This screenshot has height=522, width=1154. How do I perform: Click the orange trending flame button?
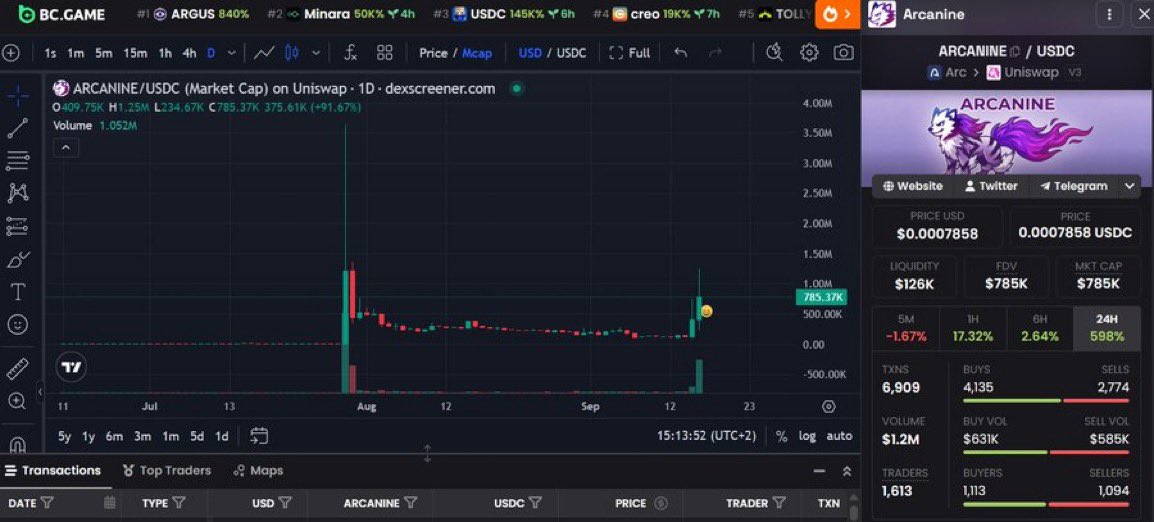838,14
